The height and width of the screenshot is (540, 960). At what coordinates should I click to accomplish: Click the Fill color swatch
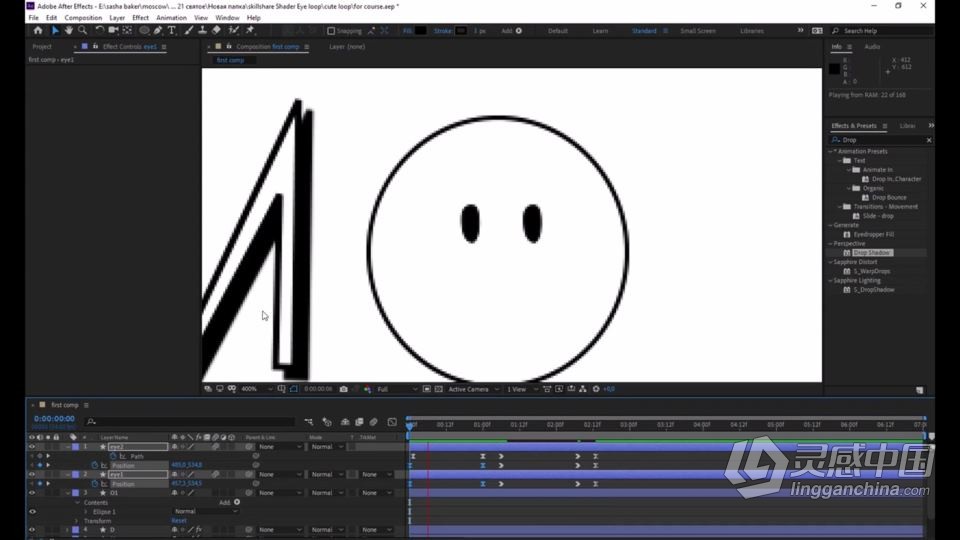[421, 31]
